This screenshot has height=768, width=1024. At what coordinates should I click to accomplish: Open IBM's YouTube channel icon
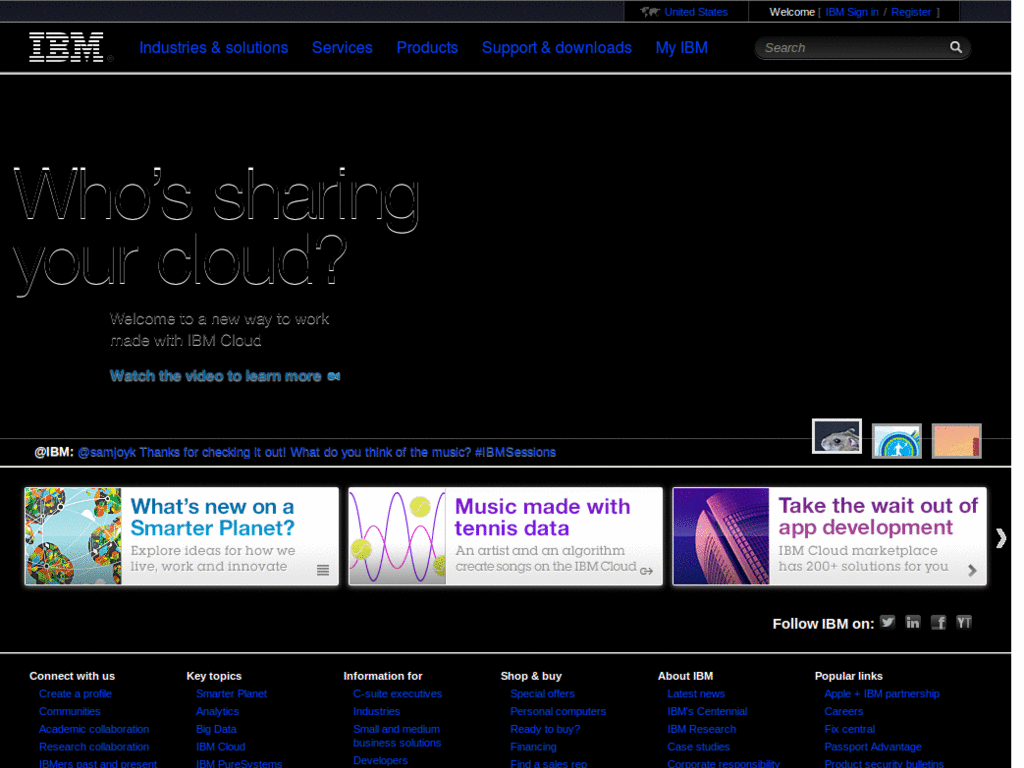tap(964, 622)
